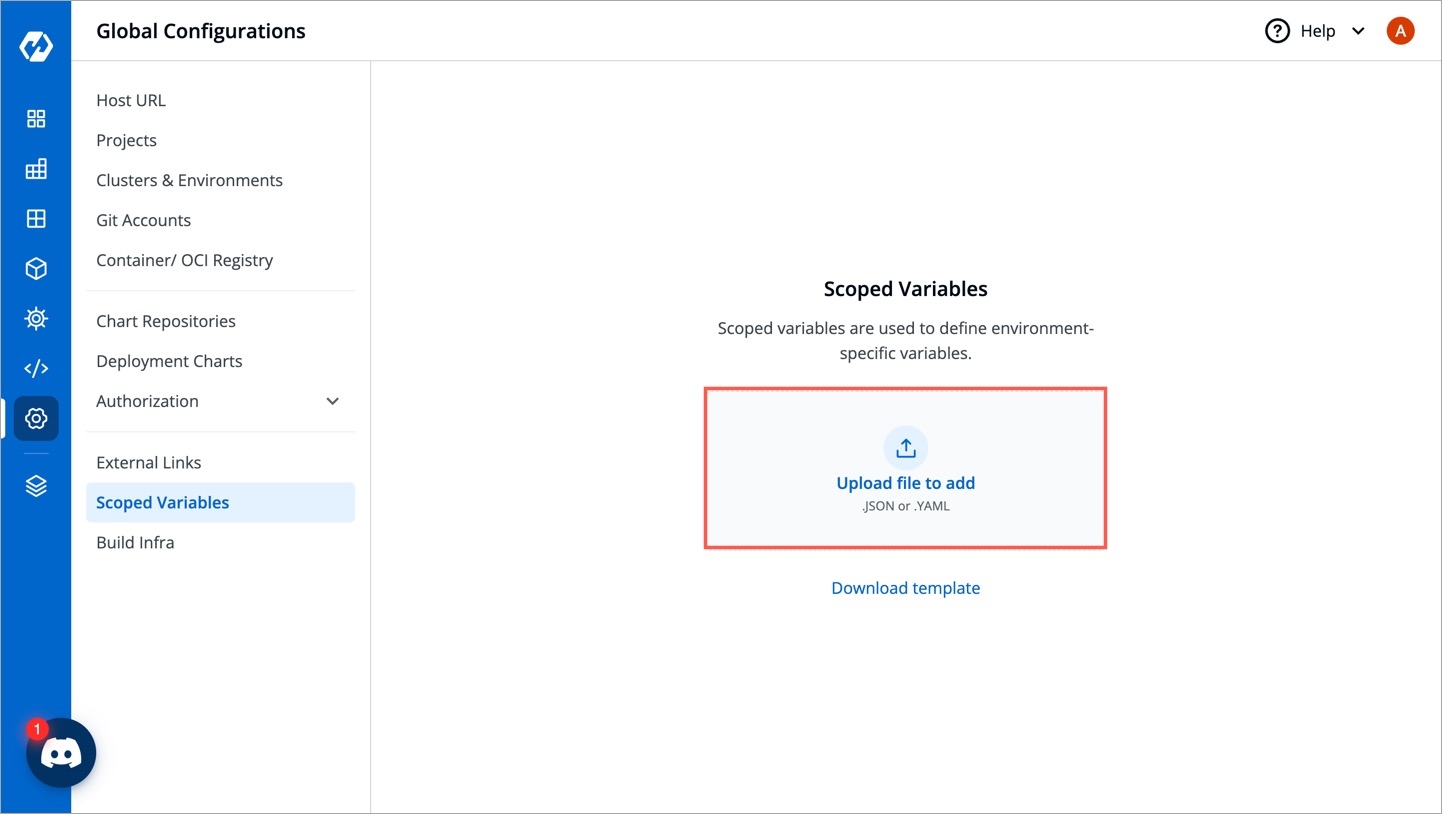The image size is (1442, 814).
Task: Click the Help question mark icon
Action: tap(1277, 31)
